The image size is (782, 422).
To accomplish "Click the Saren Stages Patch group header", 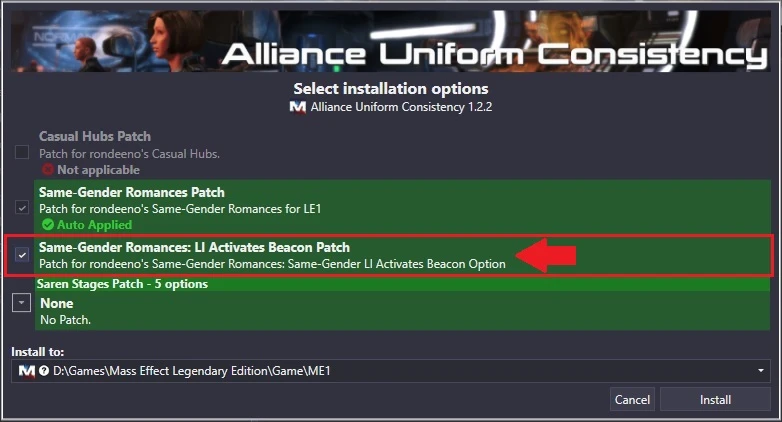I will tap(402, 284).
